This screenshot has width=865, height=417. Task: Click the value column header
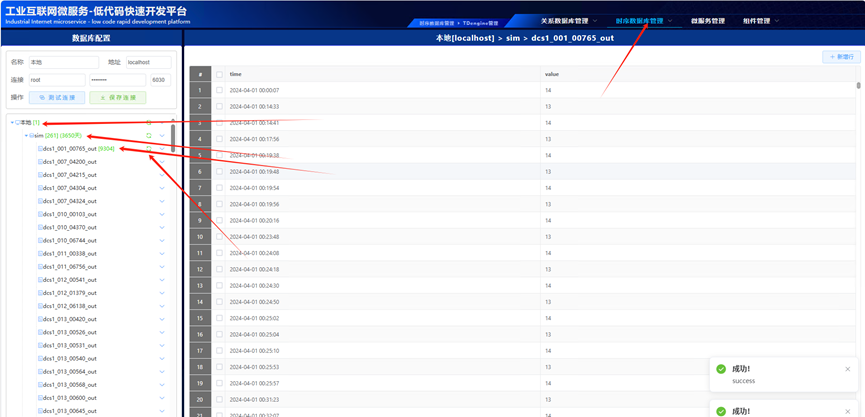(x=698, y=74)
